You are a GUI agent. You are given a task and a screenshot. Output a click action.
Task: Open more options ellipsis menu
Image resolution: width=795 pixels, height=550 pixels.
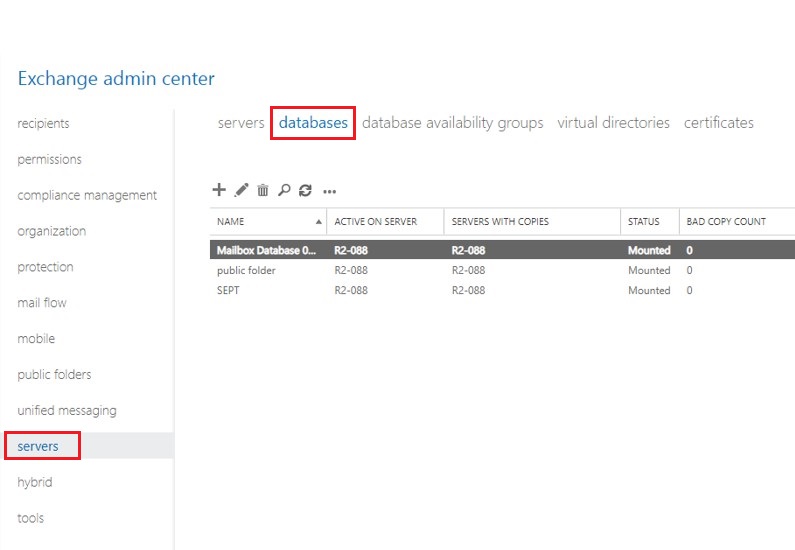pyautogui.click(x=330, y=192)
